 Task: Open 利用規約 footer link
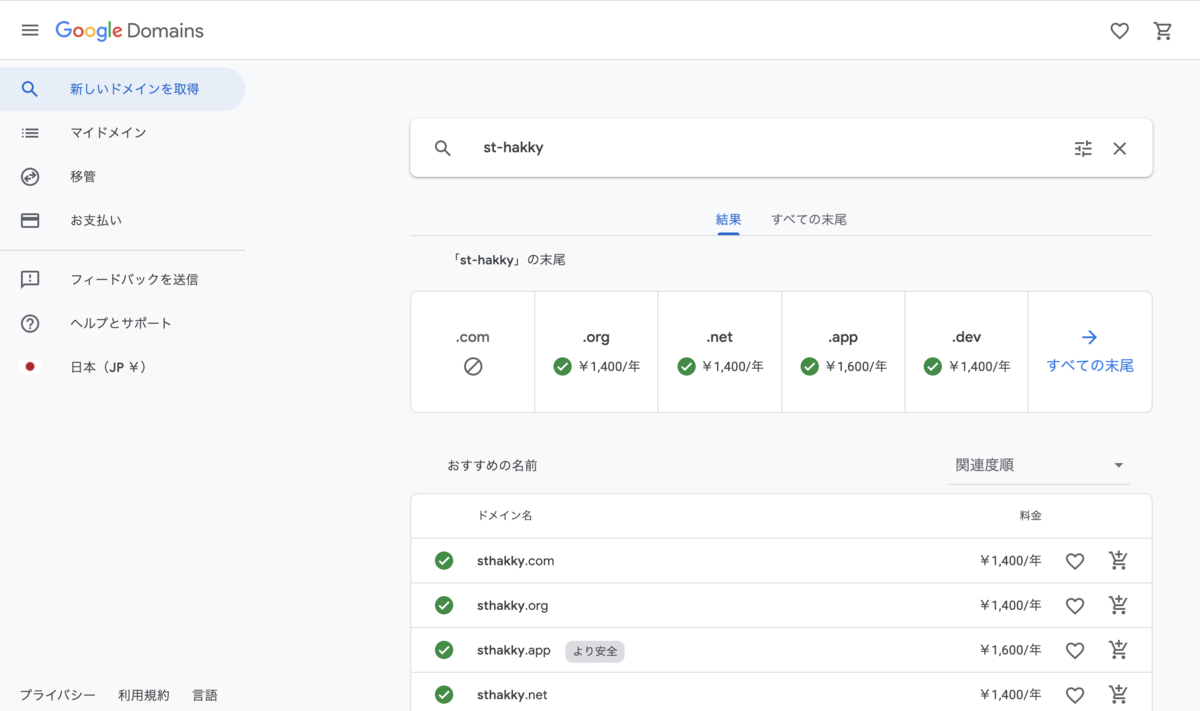[x=144, y=695]
